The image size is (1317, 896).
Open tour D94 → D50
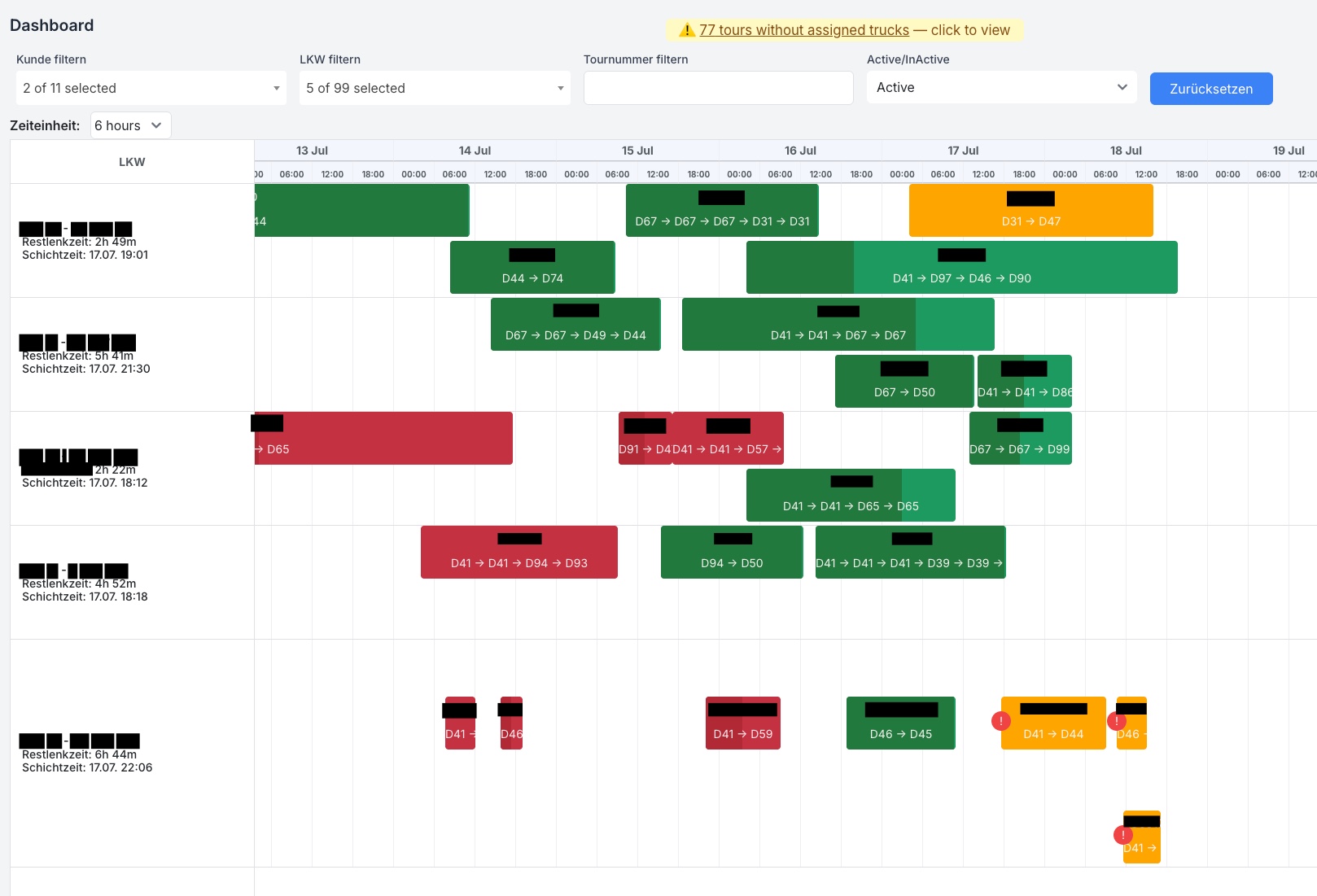pos(732,552)
